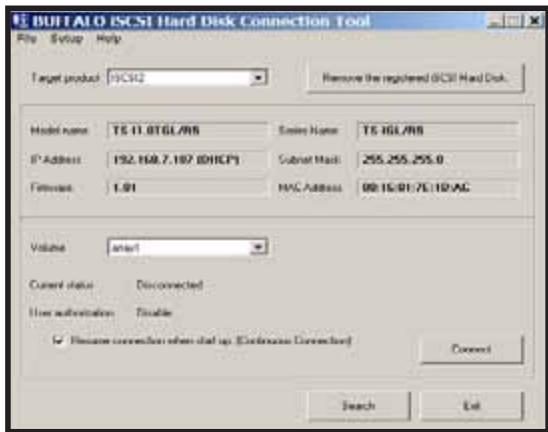Image resolution: width=548 pixels, height=432 pixels.
Task: Click the Target product combo box field
Action: tap(188, 78)
